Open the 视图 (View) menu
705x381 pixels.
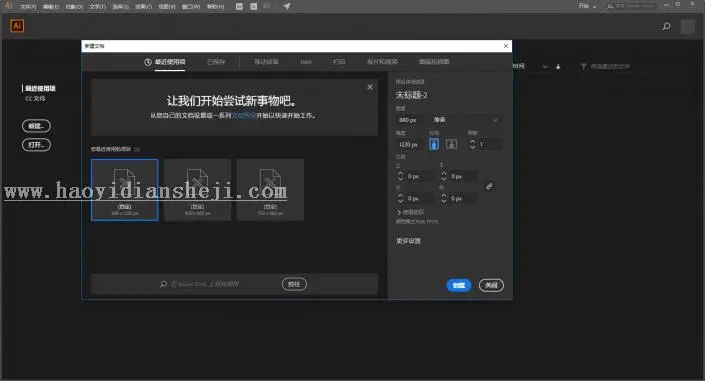[x=167, y=7]
